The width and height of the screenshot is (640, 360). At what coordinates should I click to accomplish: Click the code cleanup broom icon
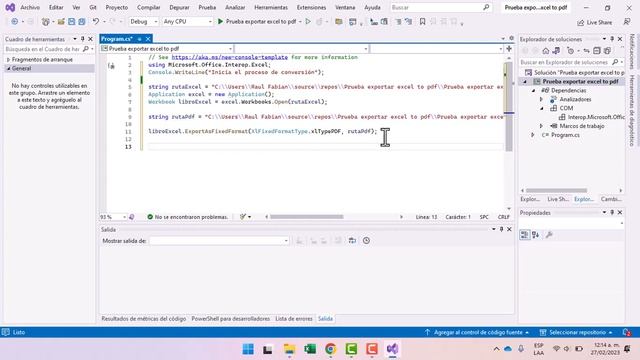243,217
